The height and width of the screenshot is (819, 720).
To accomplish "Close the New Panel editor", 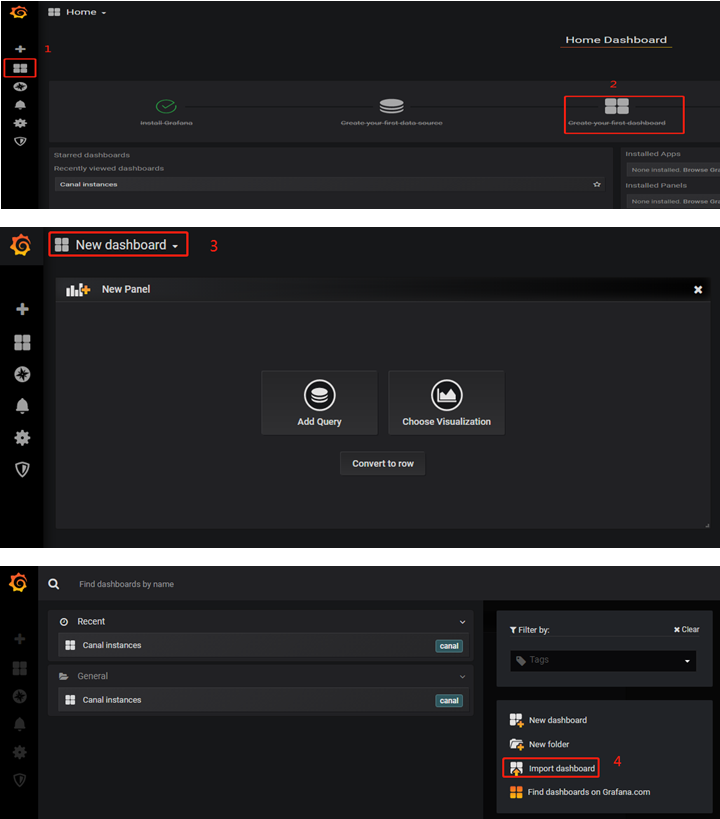I will [x=698, y=289].
